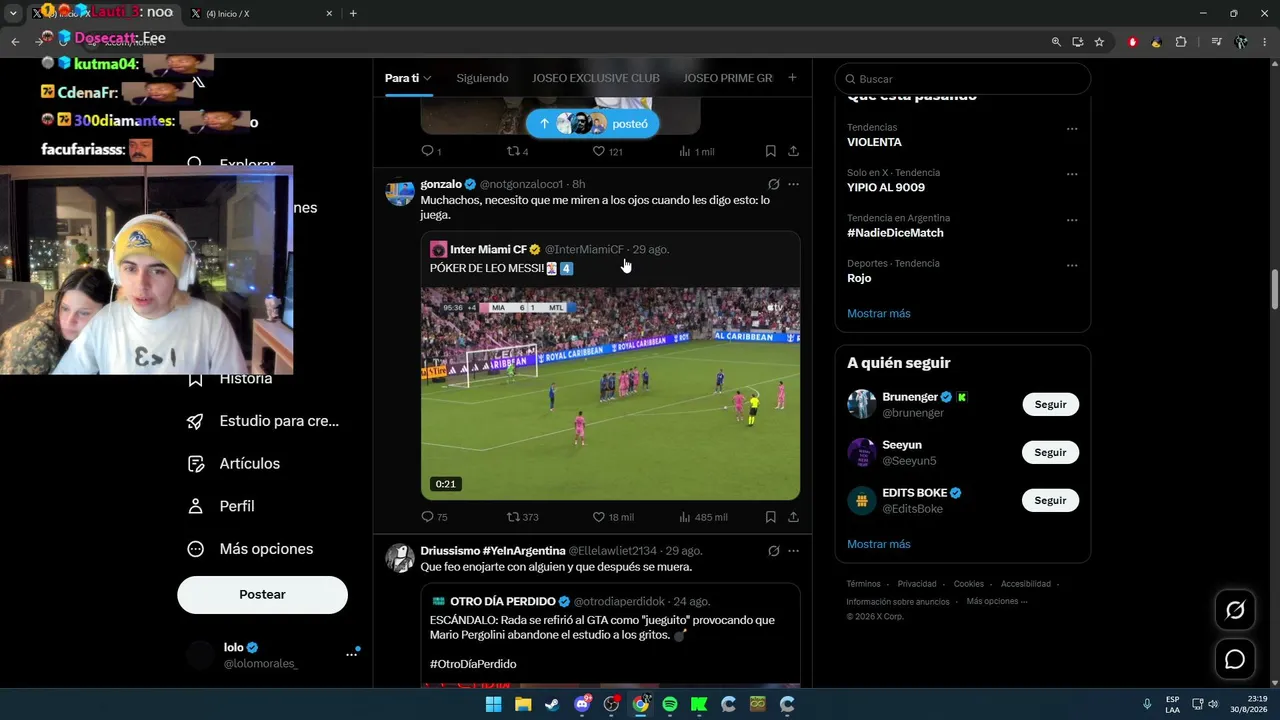Open Chrome extensions puzzle icon

[x=1181, y=42]
